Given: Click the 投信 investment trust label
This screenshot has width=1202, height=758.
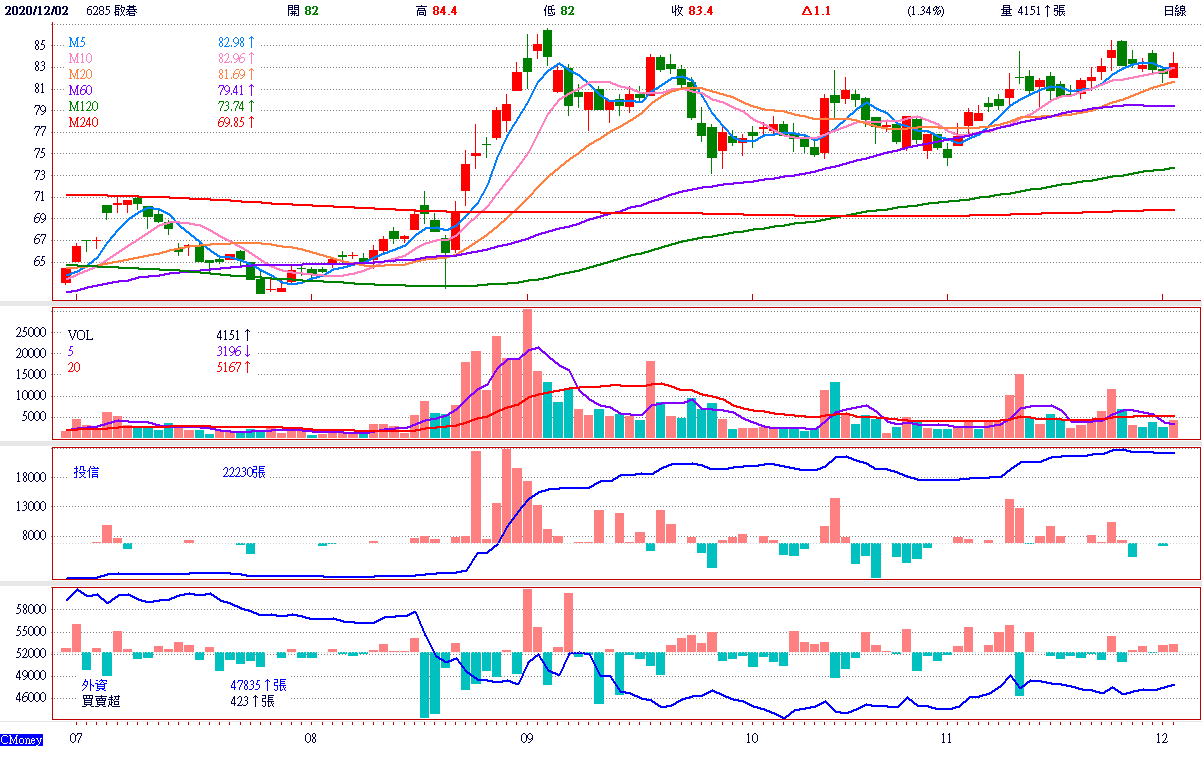Looking at the screenshot, I should [86, 472].
